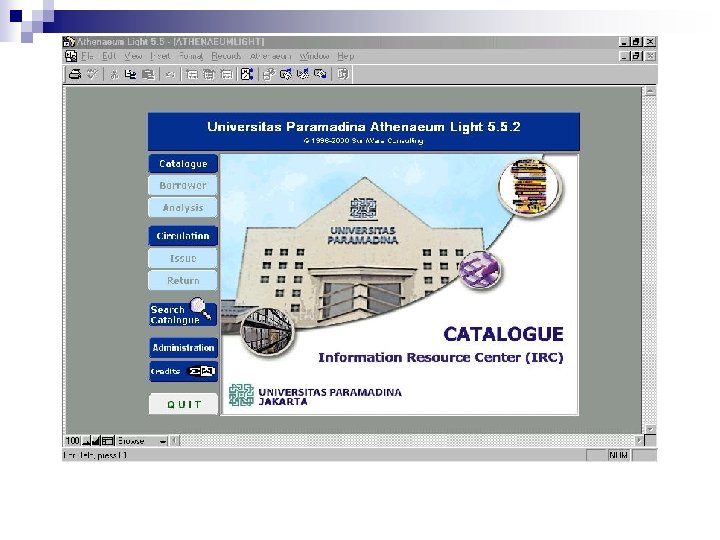Click the CATALOGUE heading text
Screen dimensions: 720x540
tap(503, 334)
